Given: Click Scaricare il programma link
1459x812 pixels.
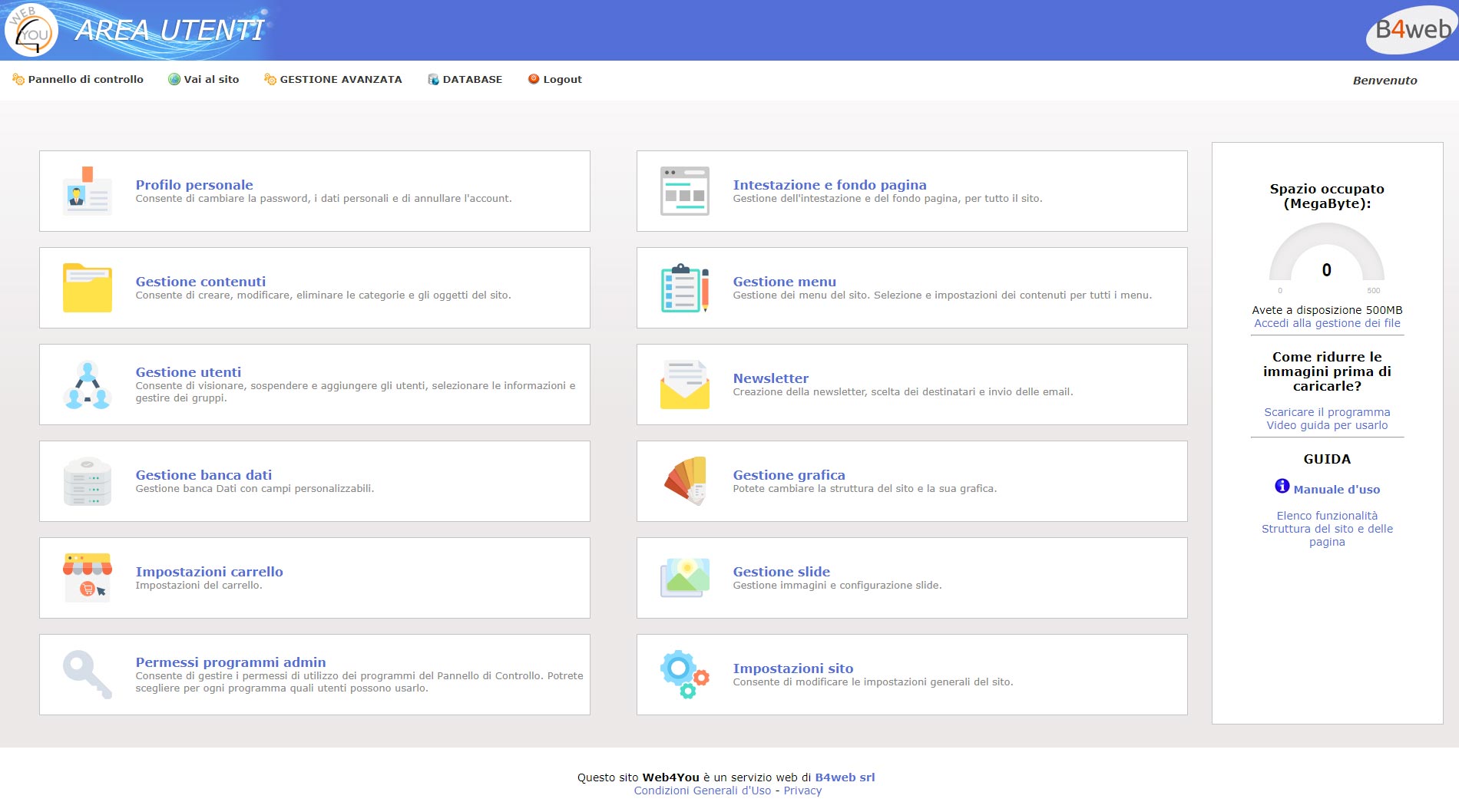Looking at the screenshot, I should (x=1327, y=412).
